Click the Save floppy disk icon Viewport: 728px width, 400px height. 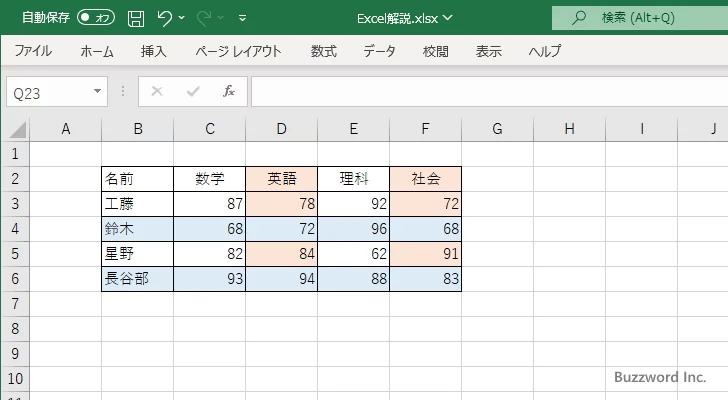(x=136, y=18)
